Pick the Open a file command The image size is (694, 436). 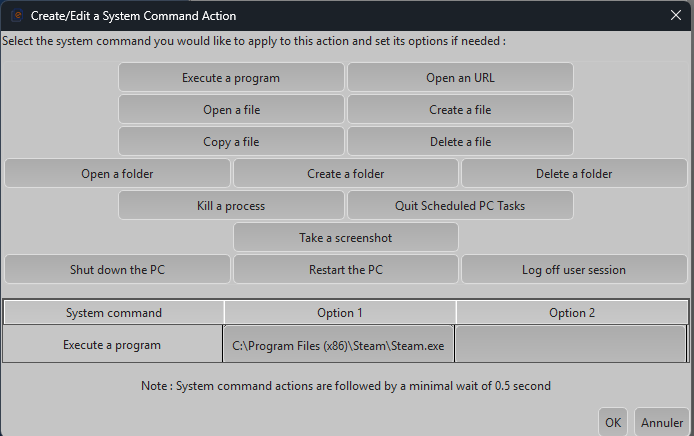point(231,110)
